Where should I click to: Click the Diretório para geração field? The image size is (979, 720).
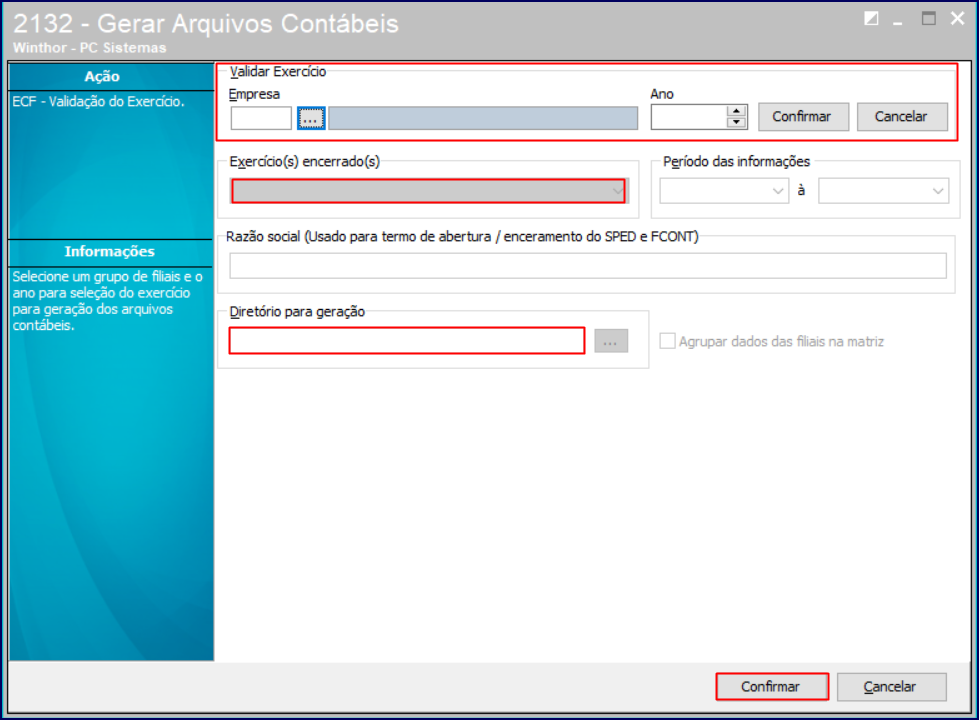click(407, 341)
